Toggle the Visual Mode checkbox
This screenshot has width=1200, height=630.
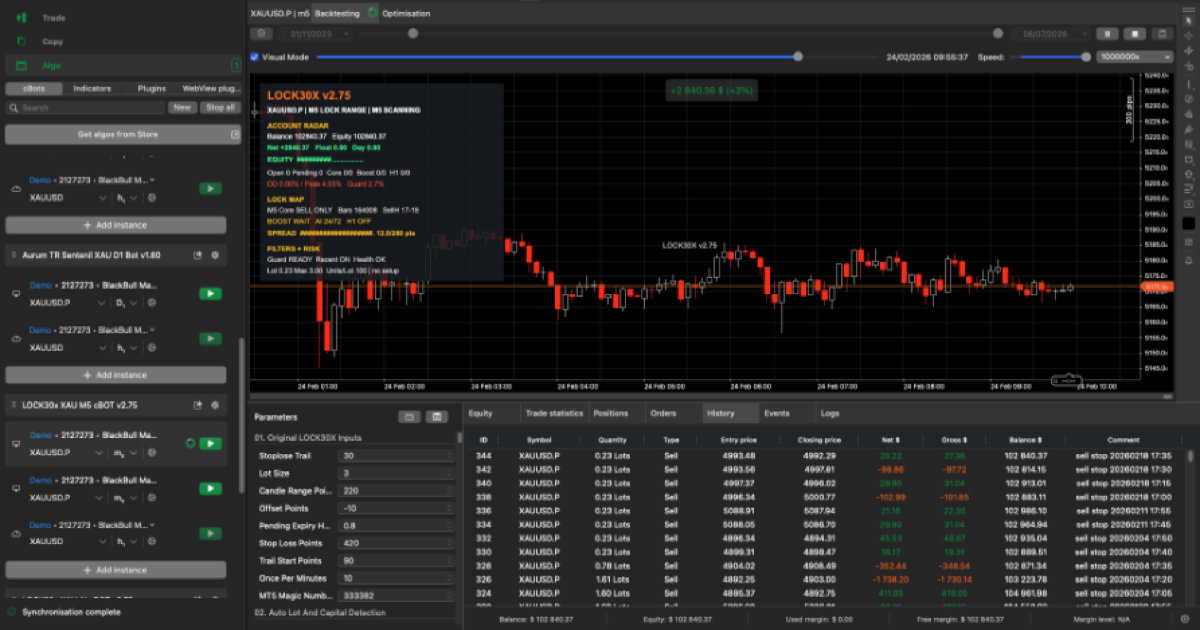pyautogui.click(x=254, y=57)
